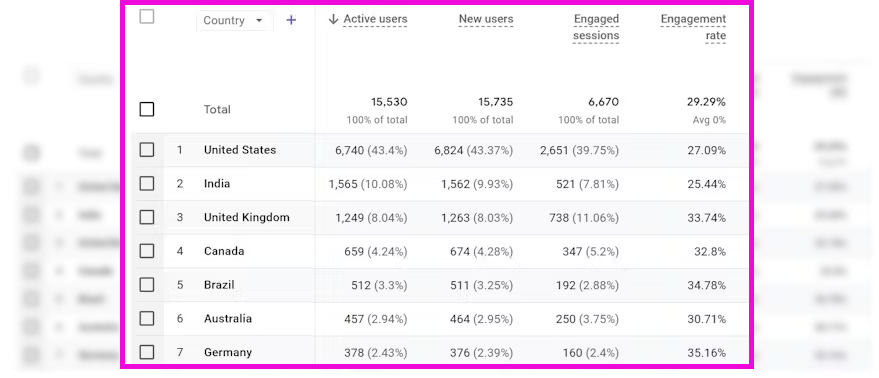
Task: Click the plus icon to add dimension
Action: click(x=291, y=20)
